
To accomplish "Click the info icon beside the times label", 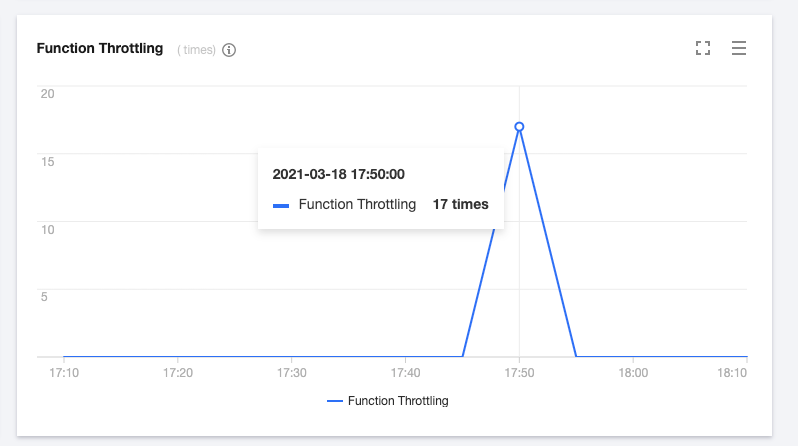I will coord(229,50).
